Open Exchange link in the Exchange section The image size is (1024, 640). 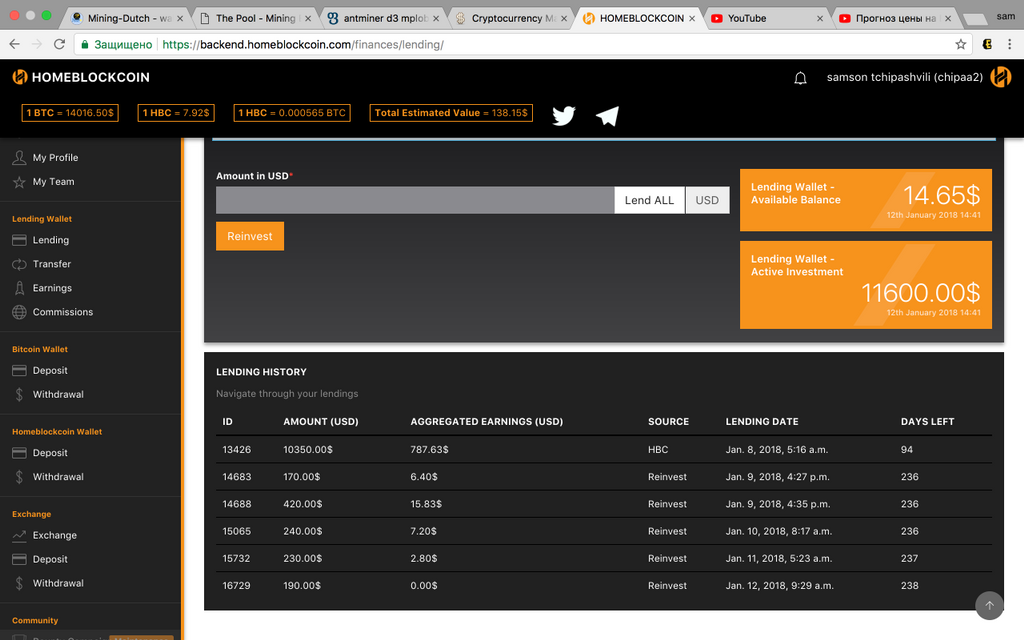[54, 536]
